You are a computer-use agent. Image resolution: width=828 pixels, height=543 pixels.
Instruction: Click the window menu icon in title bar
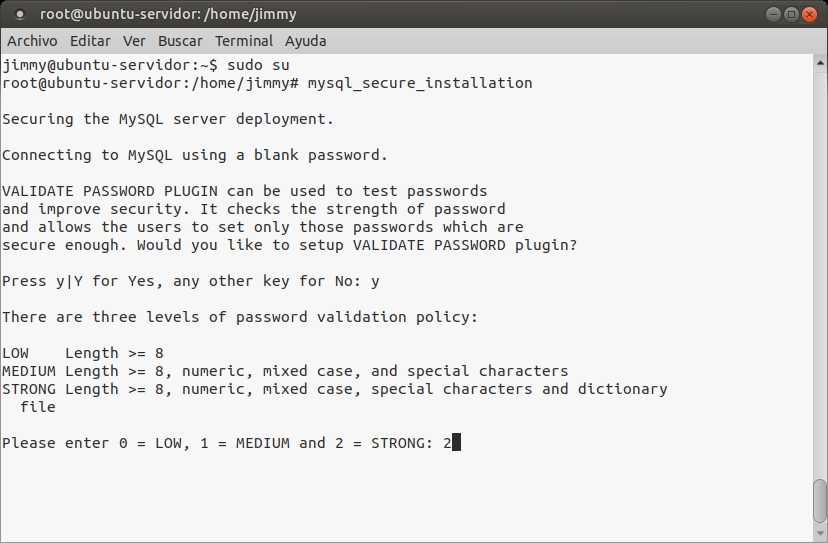[19, 15]
